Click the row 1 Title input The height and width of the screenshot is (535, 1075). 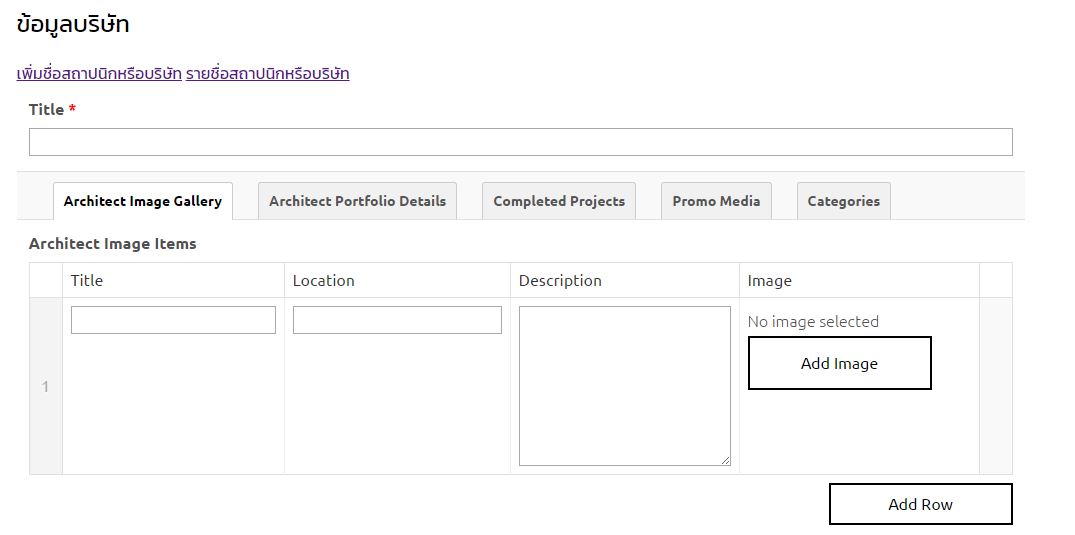tap(173, 320)
